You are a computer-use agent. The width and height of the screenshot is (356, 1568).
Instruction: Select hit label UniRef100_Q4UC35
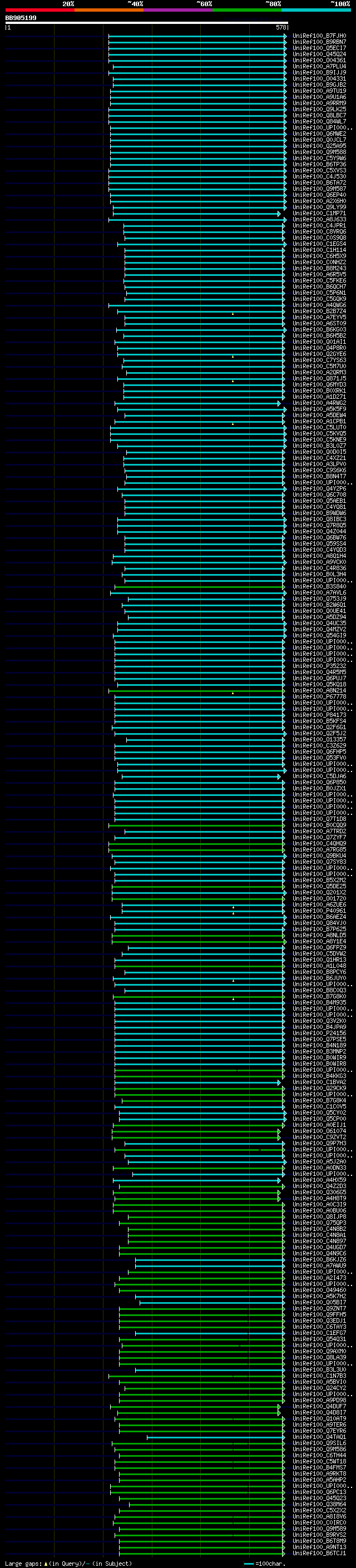click(319, 623)
